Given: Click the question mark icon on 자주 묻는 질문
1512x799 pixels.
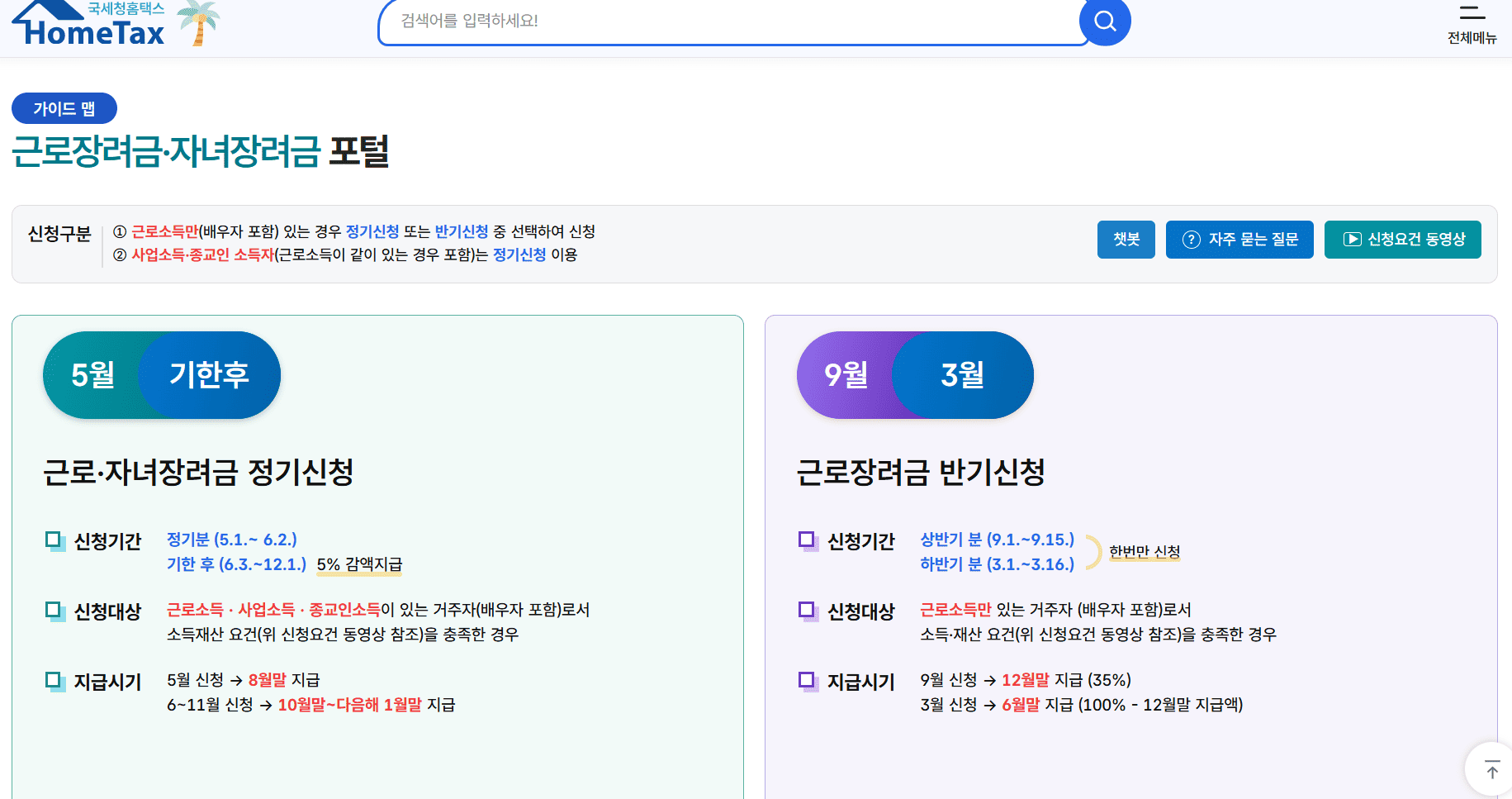Looking at the screenshot, I should (x=1192, y=239).
